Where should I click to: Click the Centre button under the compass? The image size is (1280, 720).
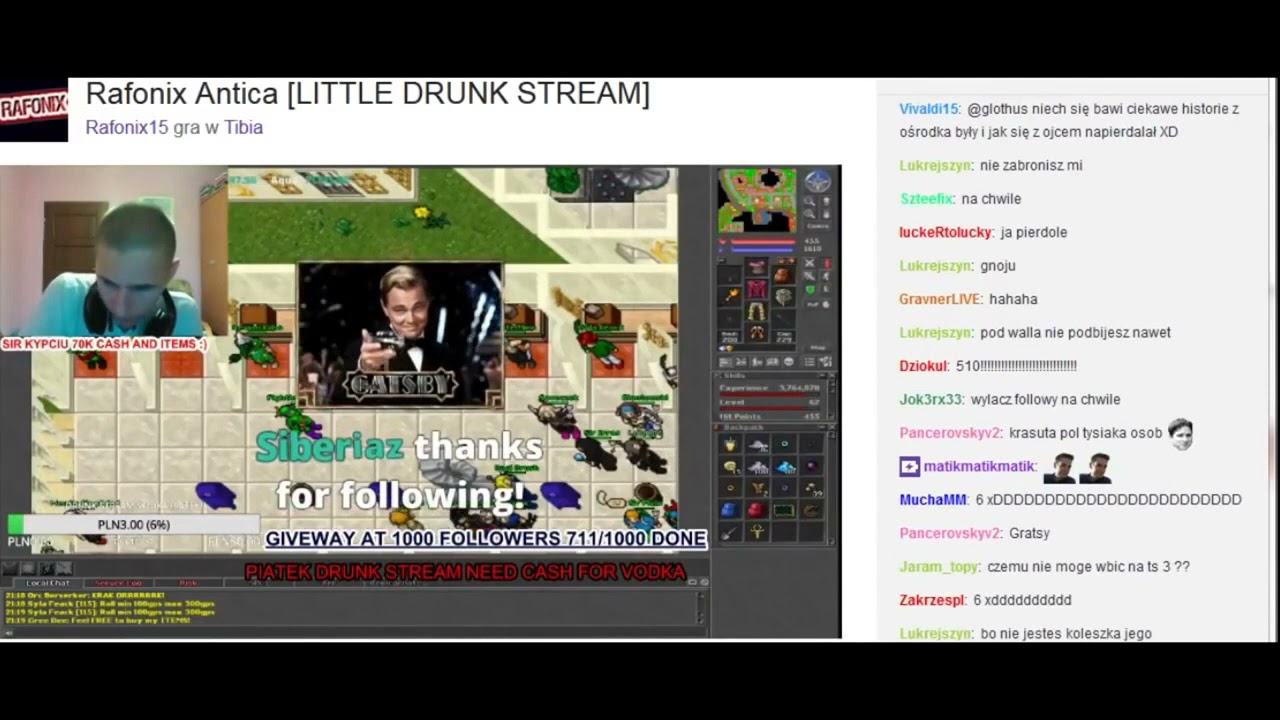(818, 226)
